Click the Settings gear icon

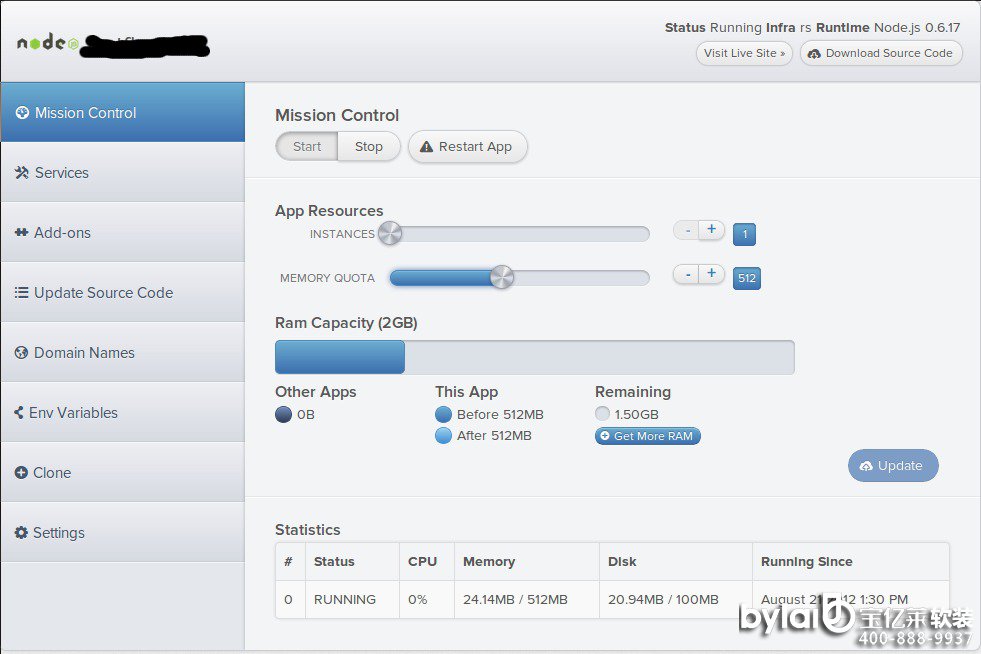(x=21, y=533)
